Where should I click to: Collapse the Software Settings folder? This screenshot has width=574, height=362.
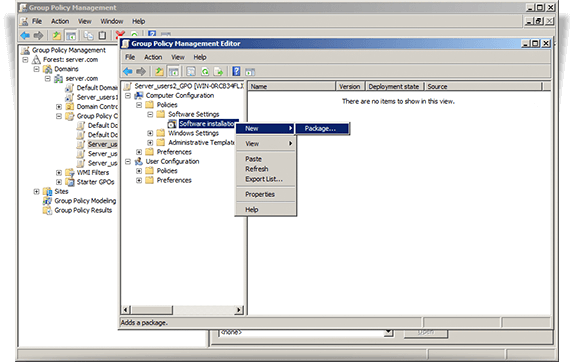[150, 115]
